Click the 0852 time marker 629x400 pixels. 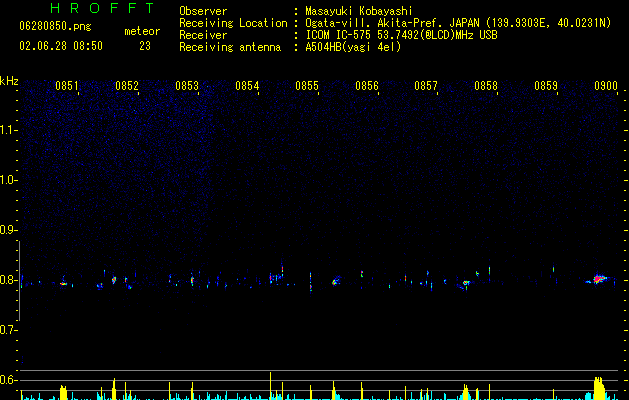(x=127, y=86)
